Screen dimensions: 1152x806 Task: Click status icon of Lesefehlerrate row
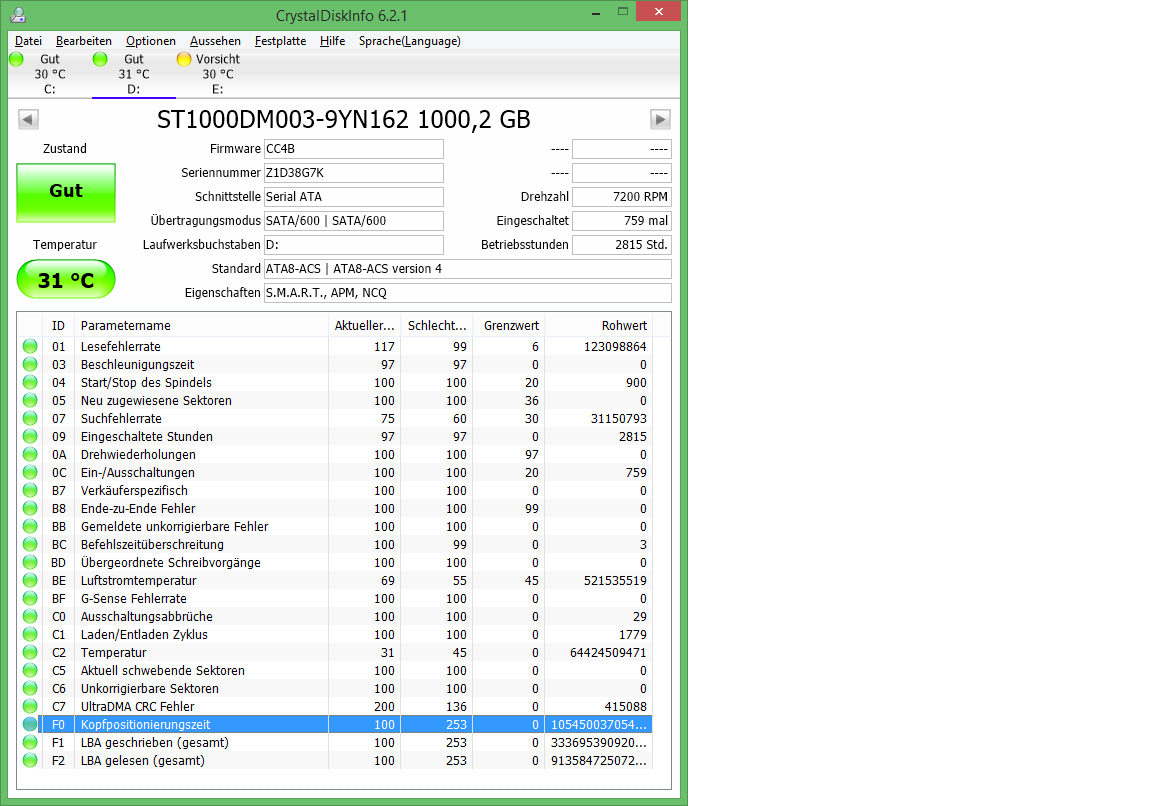[30, 346]
